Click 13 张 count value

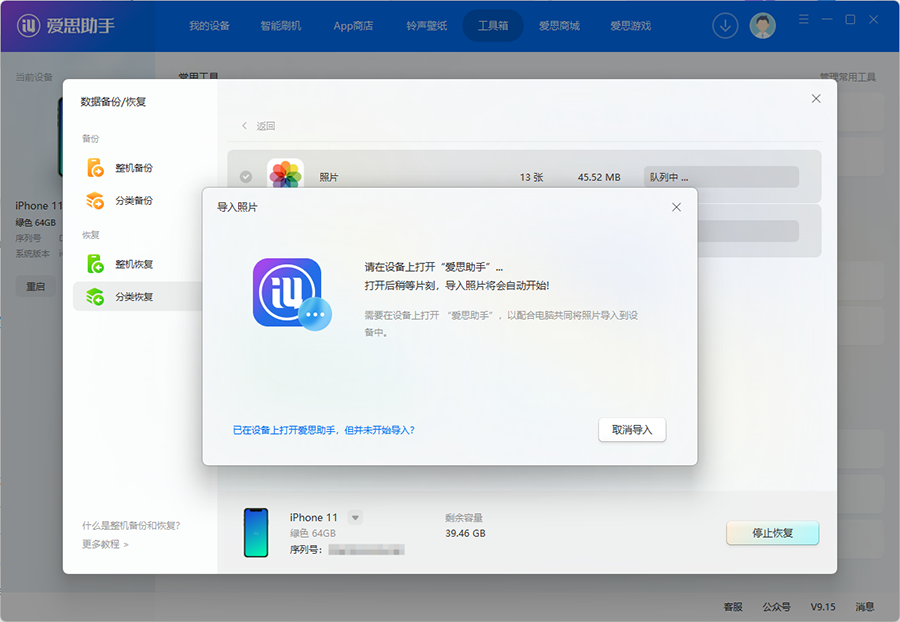(531, 177)
